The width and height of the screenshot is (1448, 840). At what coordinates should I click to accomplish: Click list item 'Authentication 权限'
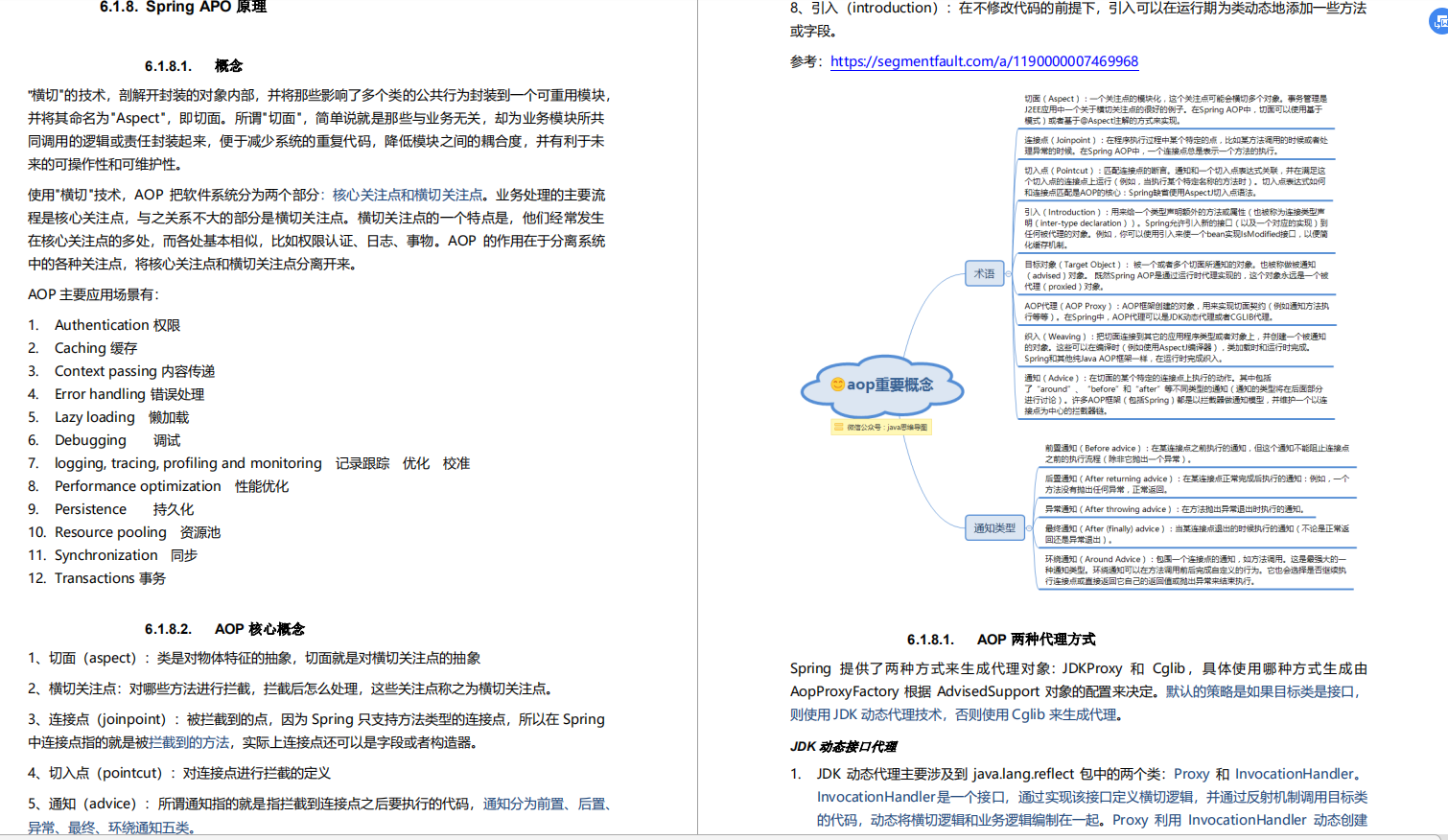pos(117,325)
